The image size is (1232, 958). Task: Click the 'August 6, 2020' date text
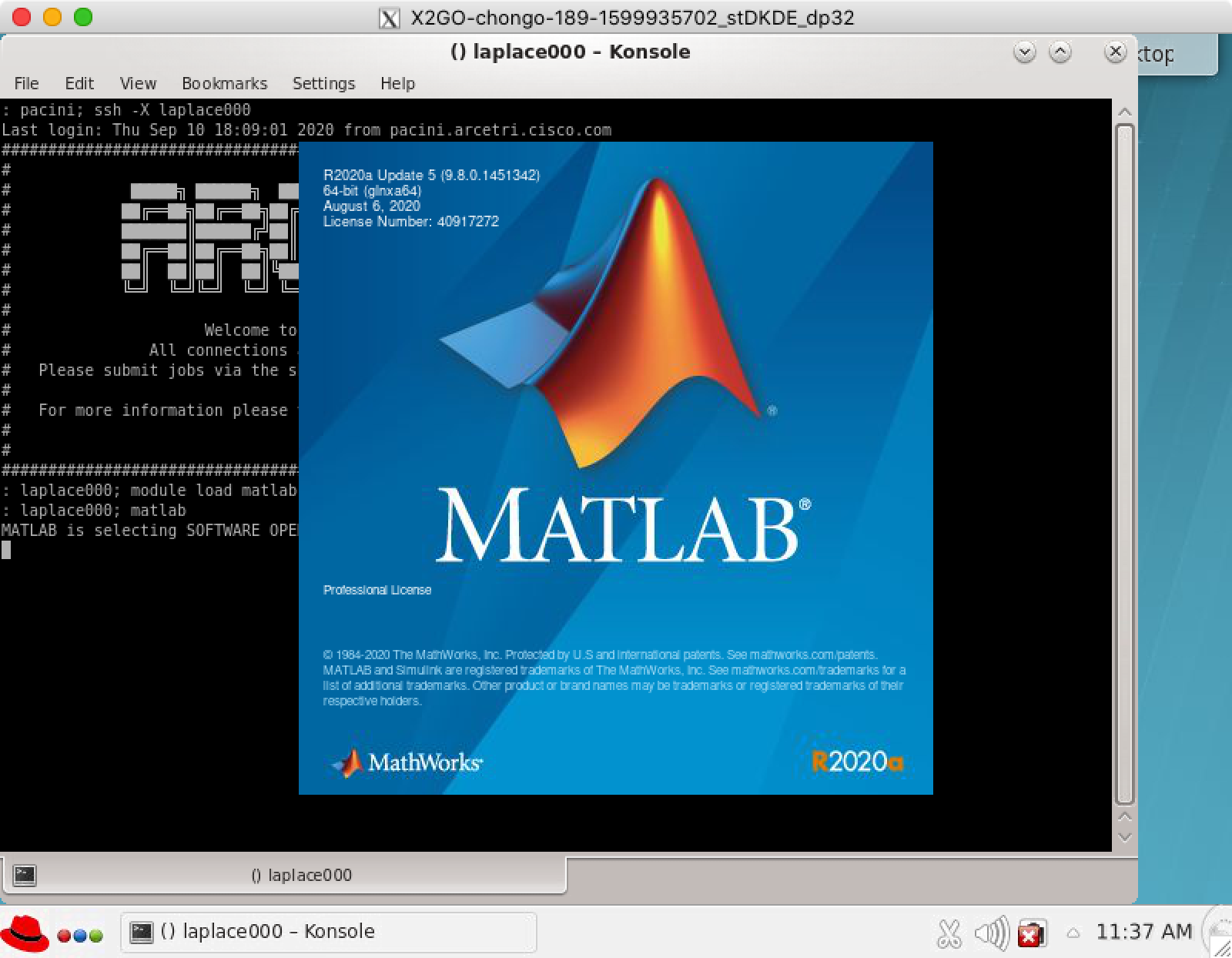(x=372, y=206)
